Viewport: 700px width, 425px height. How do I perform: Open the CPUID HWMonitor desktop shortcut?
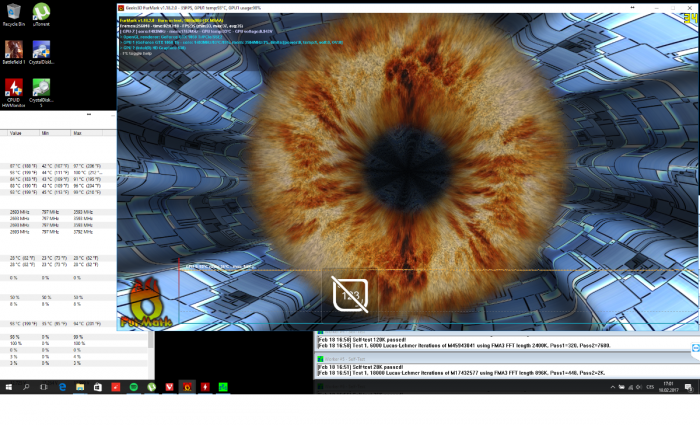coord(13,88)
